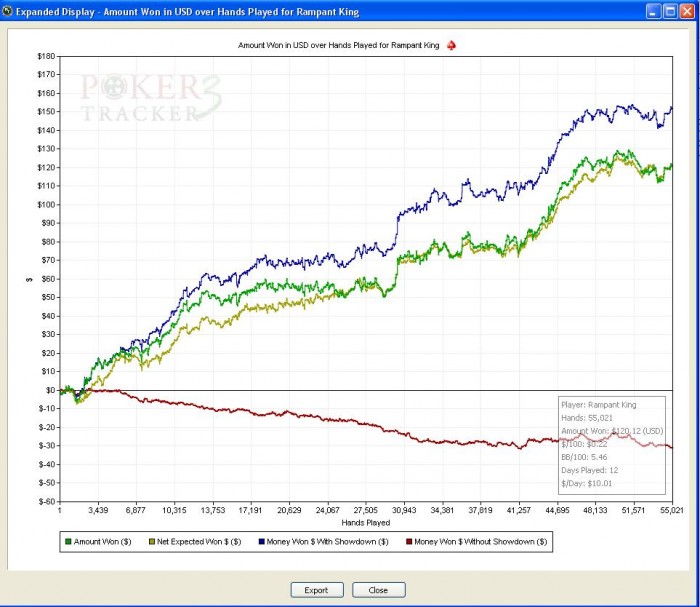Click the $180 y-axis label
The width and height of the screenshot is (700, 607).
46,56
